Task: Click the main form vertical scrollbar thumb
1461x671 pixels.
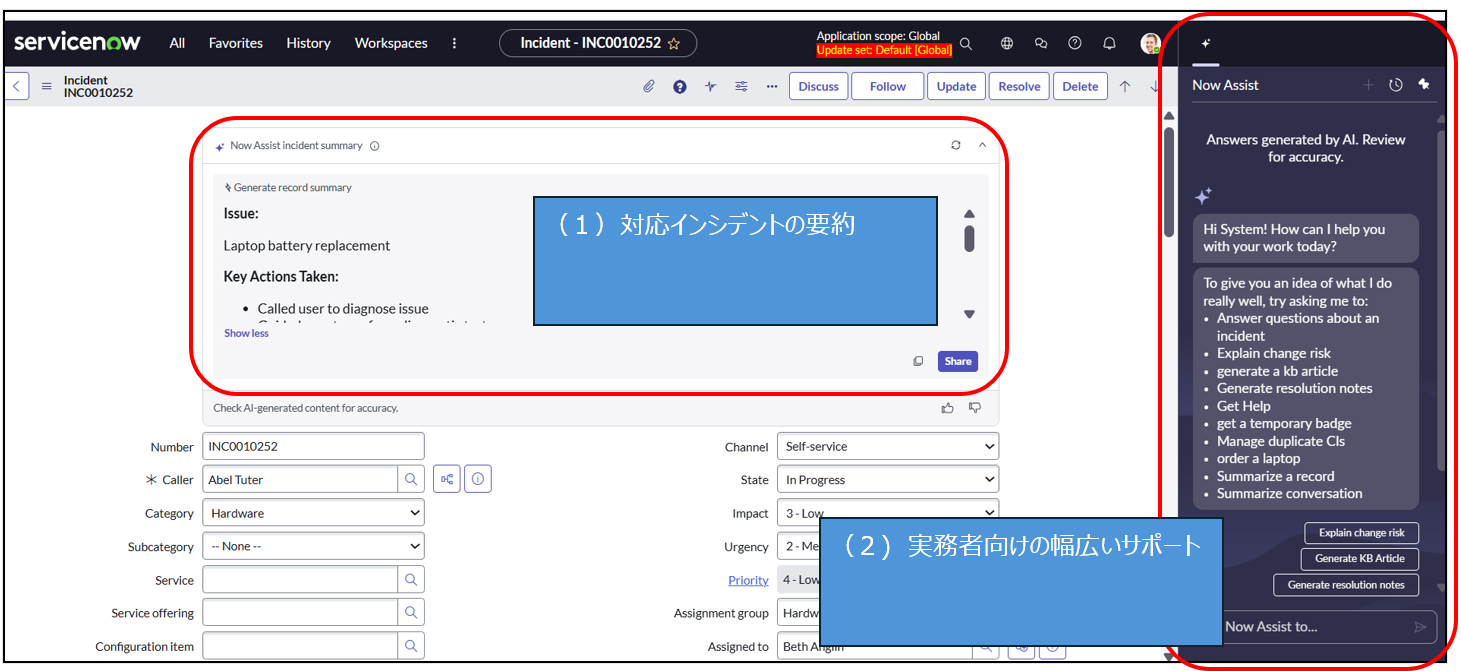Action: (x=1169, y=182)
